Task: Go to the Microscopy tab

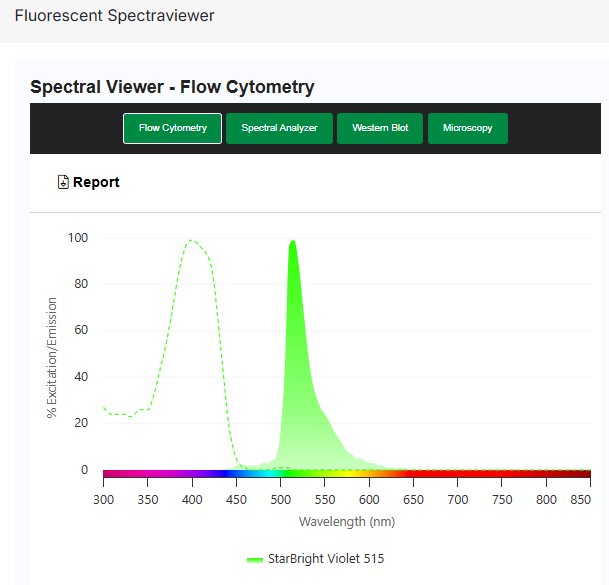Action: [467, 128]
